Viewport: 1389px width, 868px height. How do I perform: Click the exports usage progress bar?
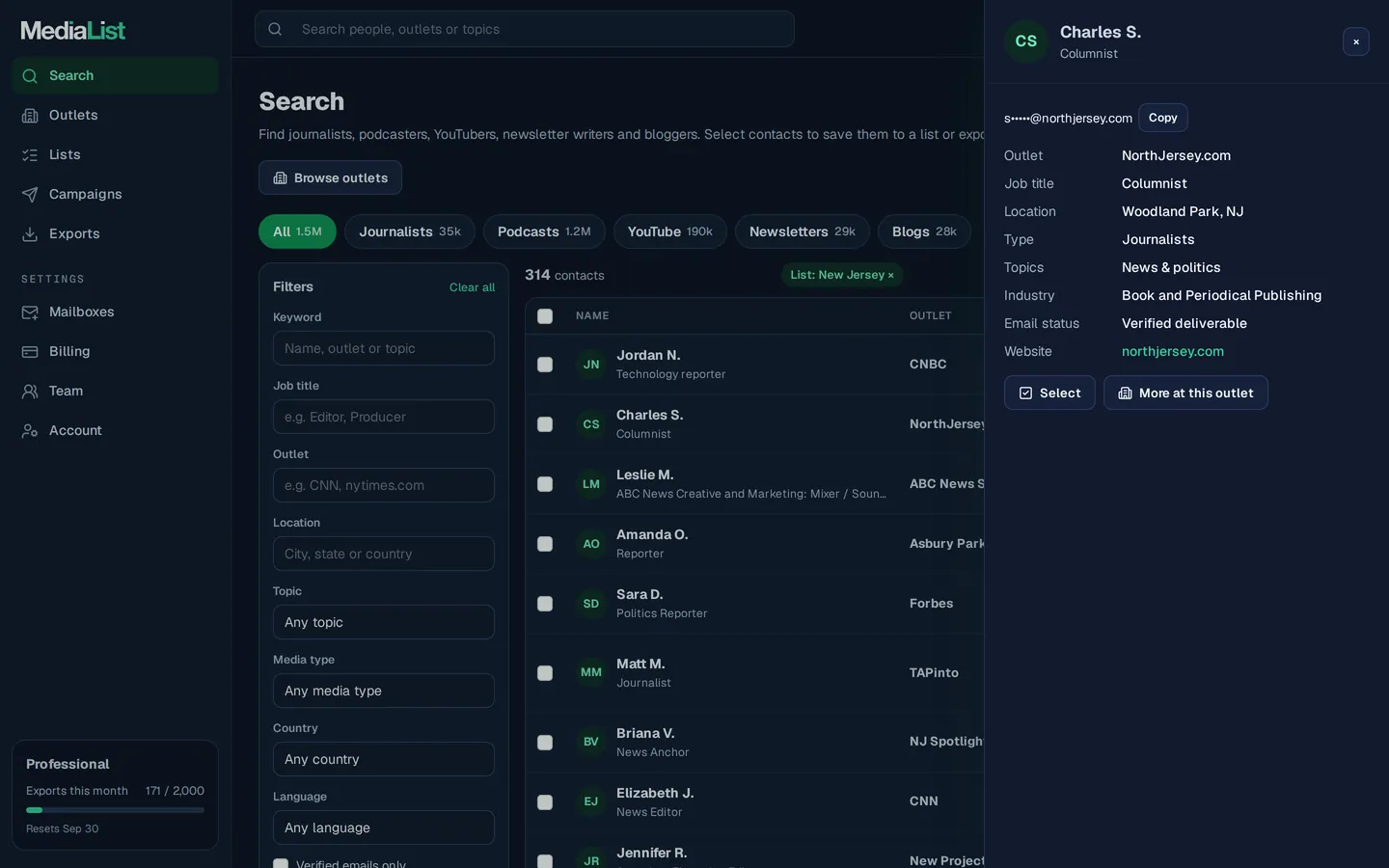click(x=115, y=810)
